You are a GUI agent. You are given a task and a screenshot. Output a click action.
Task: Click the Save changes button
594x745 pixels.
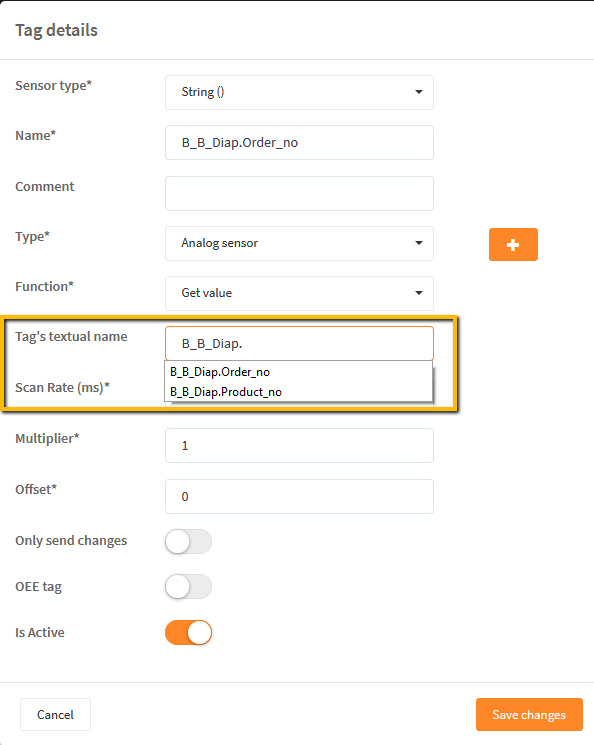coord(529,715)
